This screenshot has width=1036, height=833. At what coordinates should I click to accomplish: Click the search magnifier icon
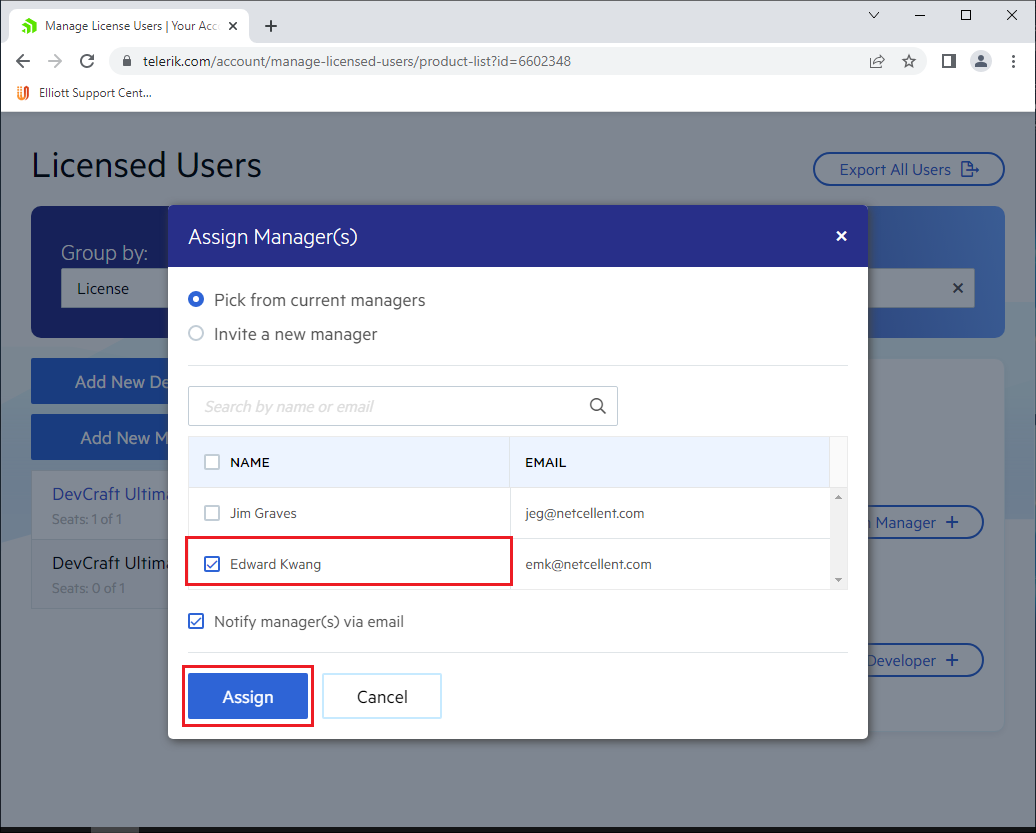point(598,406)
